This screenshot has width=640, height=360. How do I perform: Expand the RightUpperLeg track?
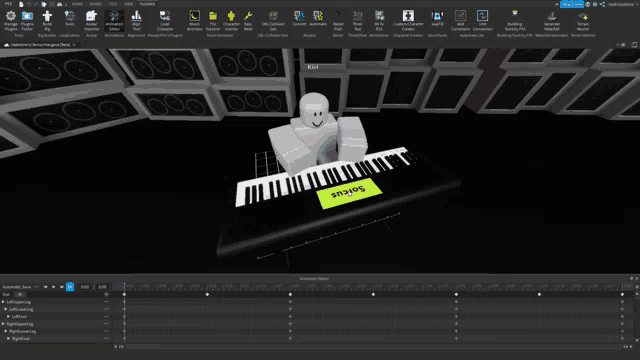click(4, 324)
